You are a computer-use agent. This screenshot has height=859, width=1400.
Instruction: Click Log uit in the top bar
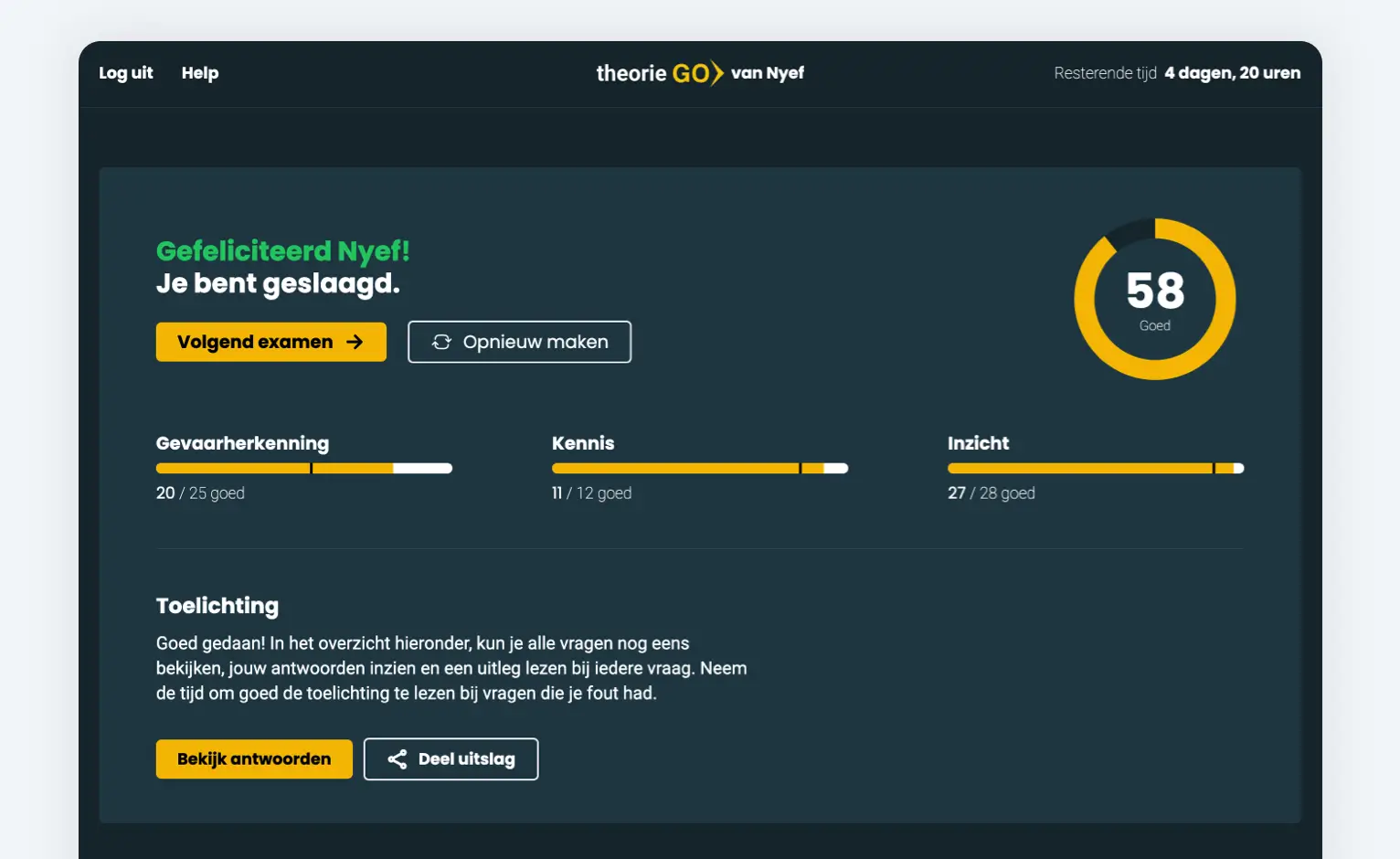pyautogui.click(x=126, y=73)
